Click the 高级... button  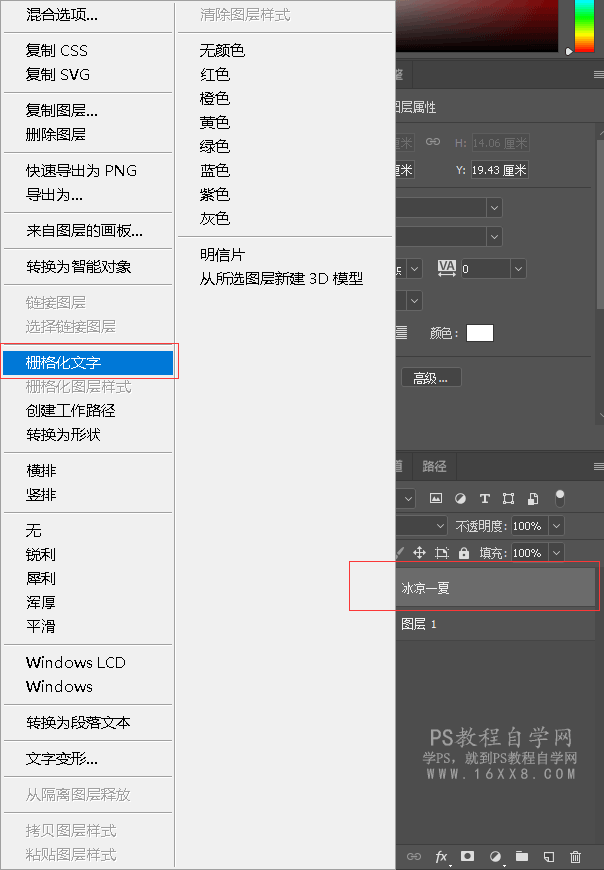431,378
